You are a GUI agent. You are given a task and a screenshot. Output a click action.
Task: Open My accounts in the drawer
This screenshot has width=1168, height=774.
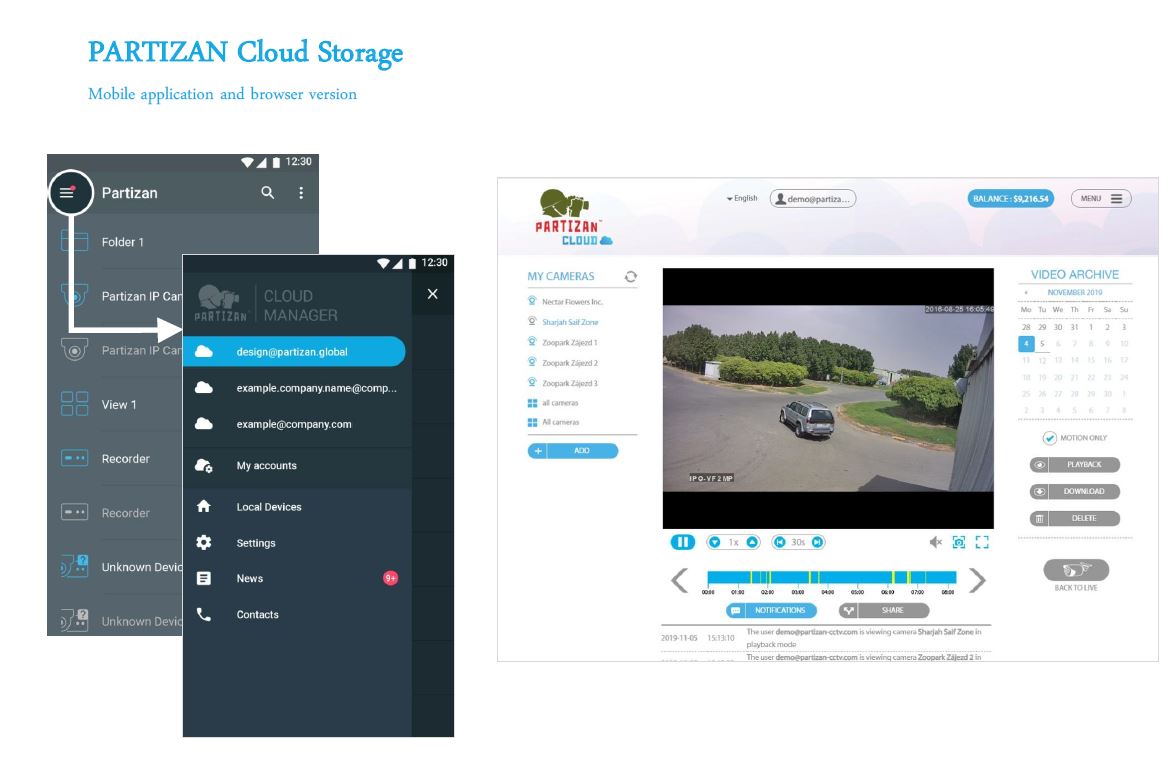296,466
